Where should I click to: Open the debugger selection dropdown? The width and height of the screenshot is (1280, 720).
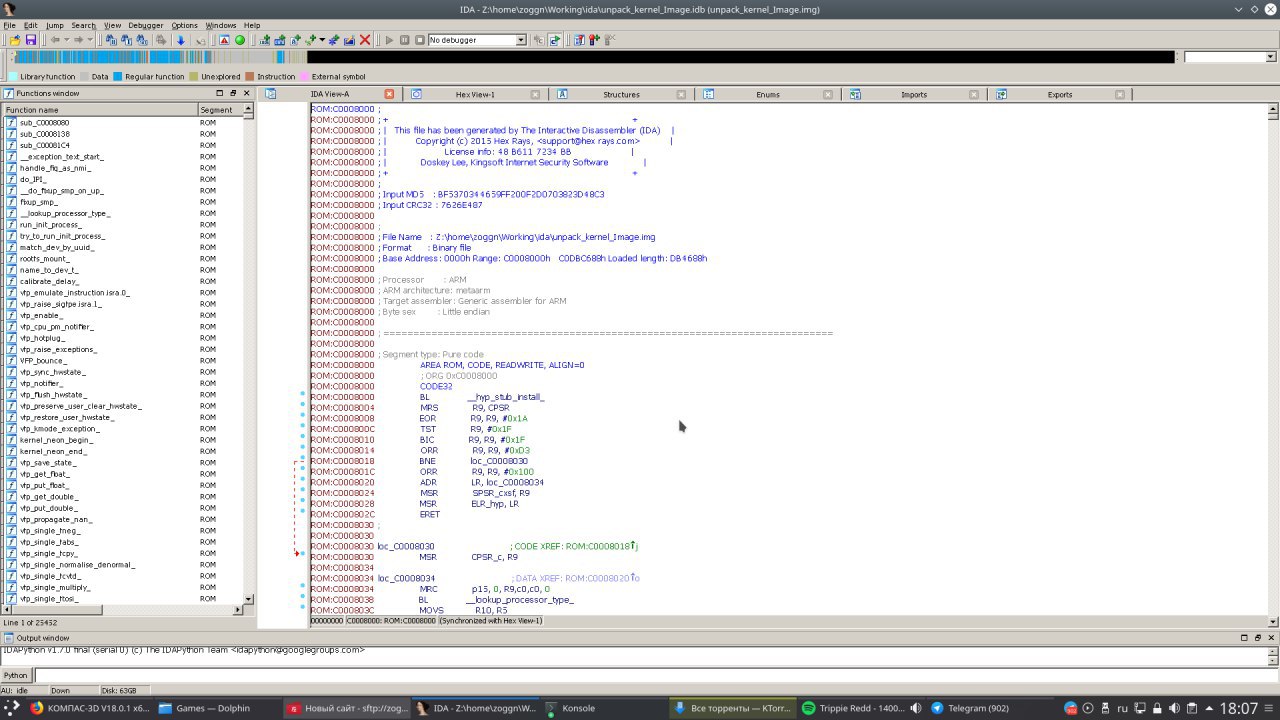point(520,40)
